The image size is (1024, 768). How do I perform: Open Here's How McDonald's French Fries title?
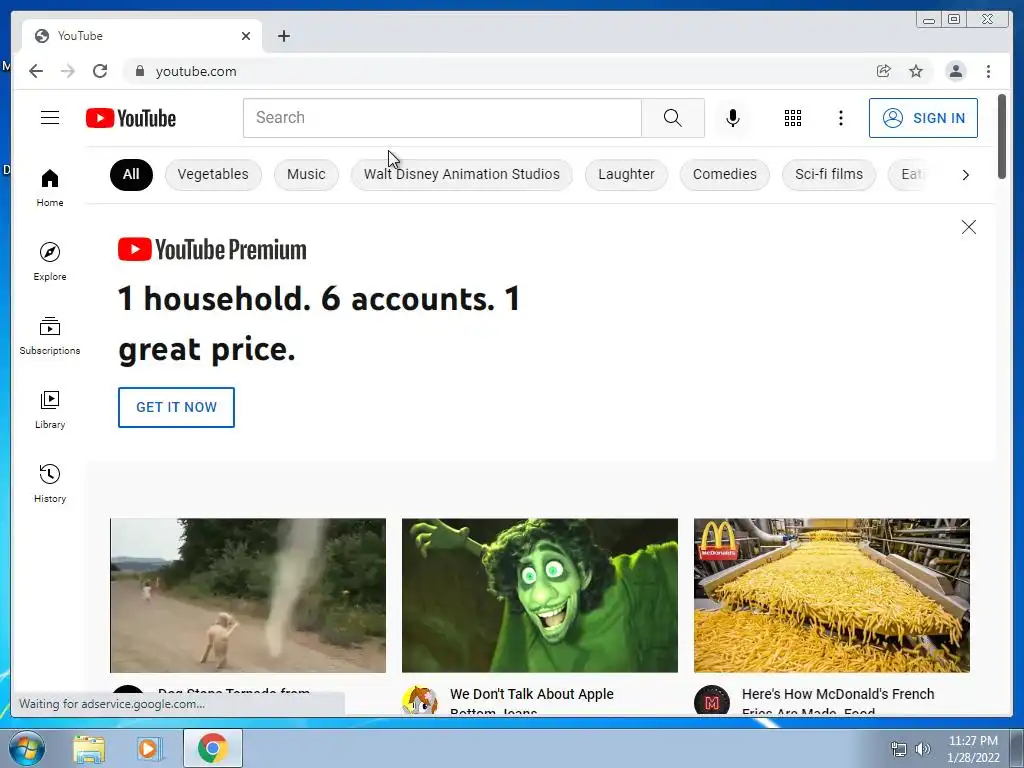click(x=838, y=701)
